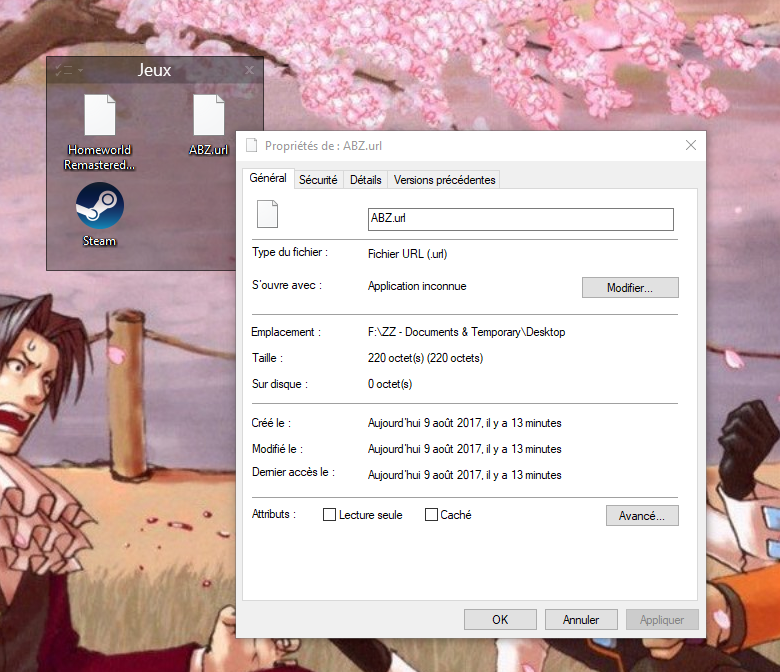Click the file icon in properties title bar
Viewport: 780px width, 672px height.
(252, 145)
